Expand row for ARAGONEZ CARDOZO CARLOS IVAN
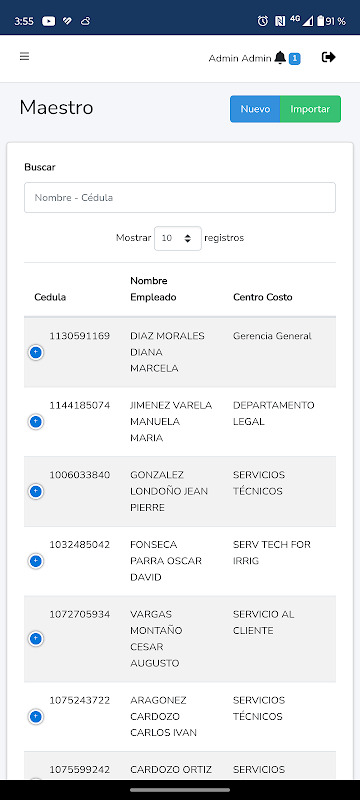The height and width of the screenshot is (800, 360). click(35, 717)
